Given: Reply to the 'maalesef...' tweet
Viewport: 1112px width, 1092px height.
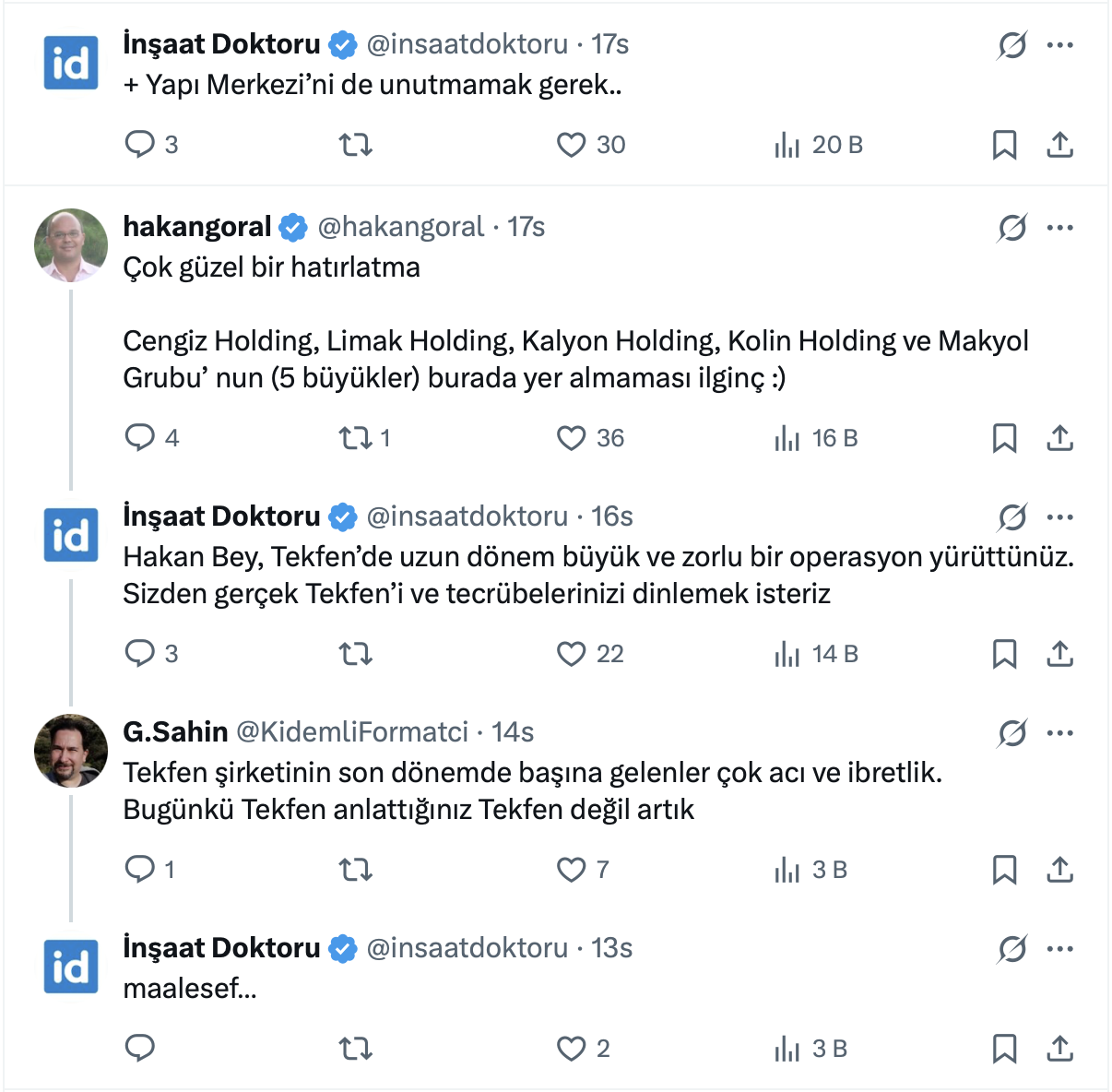Looking at the screenshot, I should [x=140, y=1049].
